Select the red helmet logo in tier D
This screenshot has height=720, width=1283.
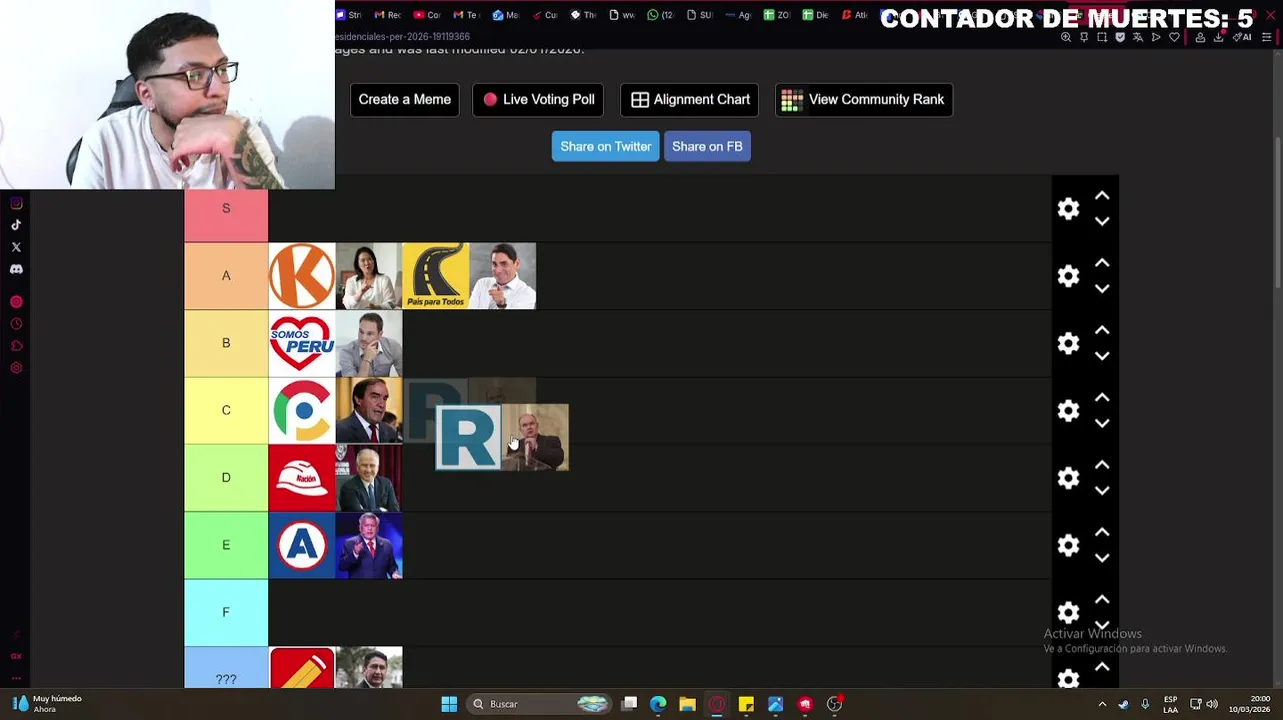302,478
